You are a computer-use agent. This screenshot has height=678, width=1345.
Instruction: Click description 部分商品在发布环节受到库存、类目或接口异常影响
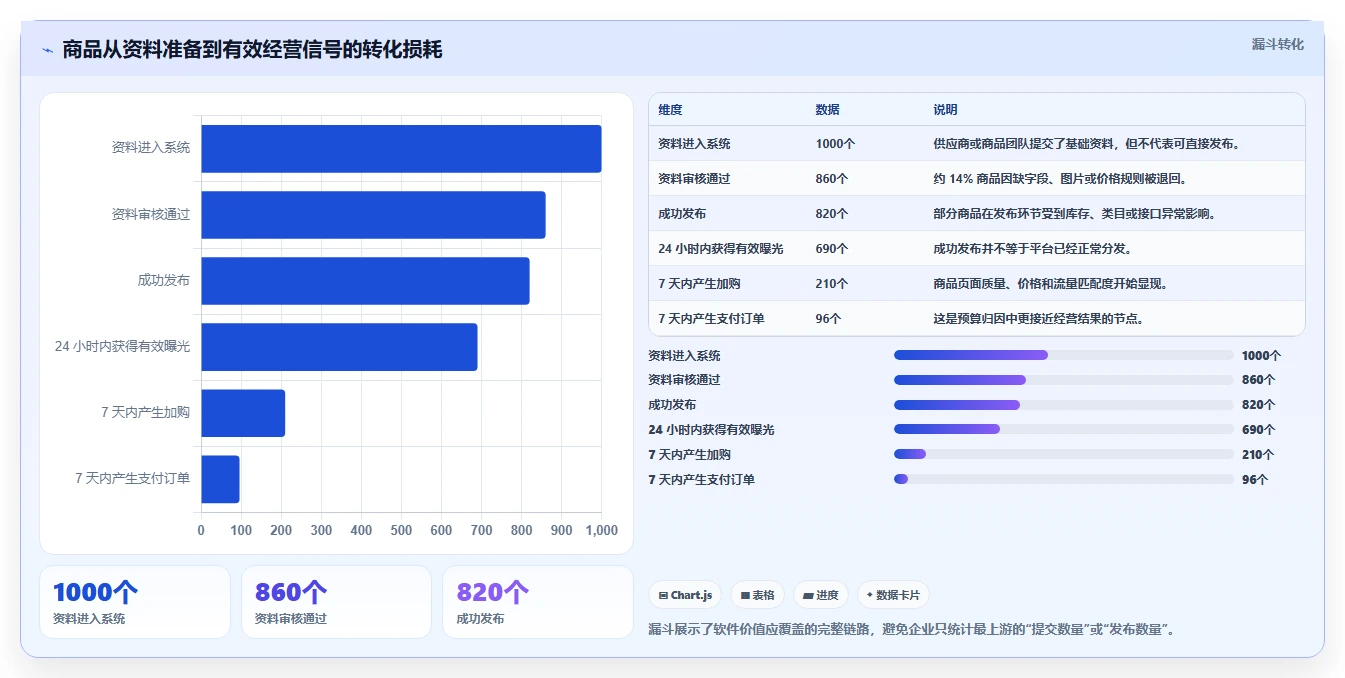[x=1074, y=214]
